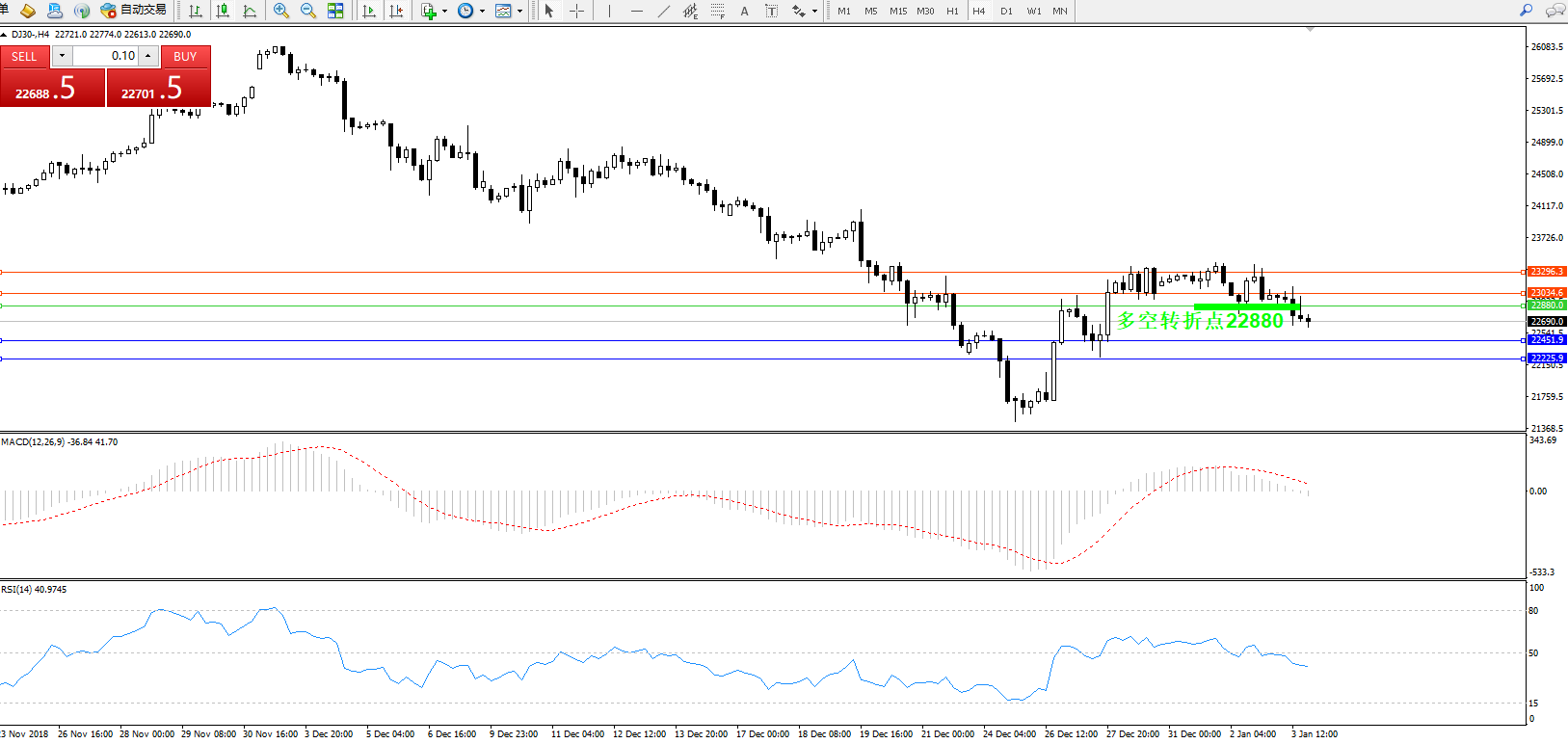Open the indicators list dropdown arrow
Screen dimensions: 1568x744
click(444, 12)
